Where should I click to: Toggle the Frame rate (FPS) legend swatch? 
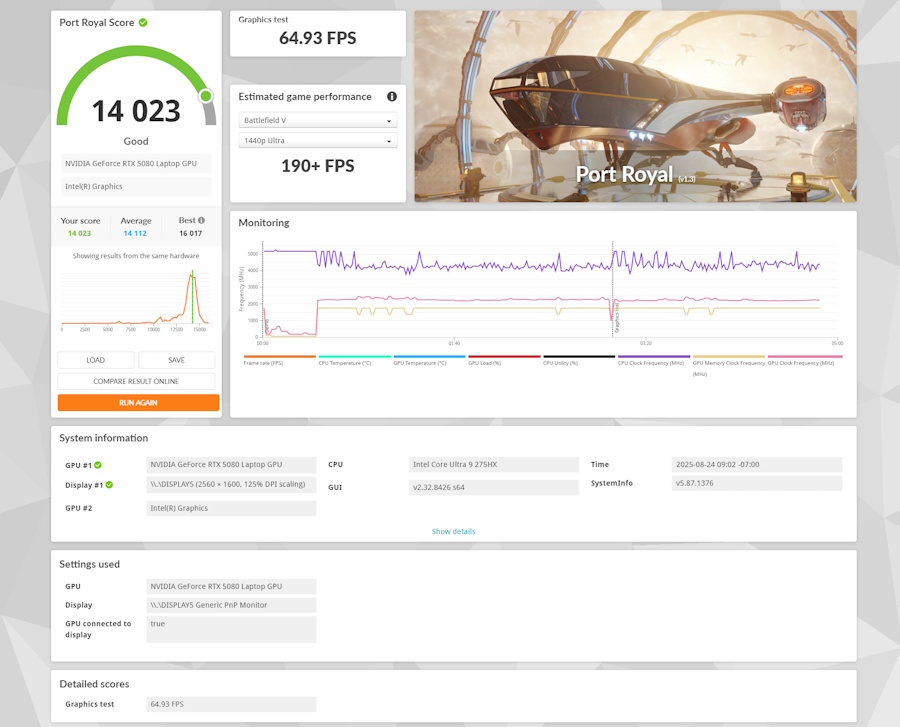pyautogui.click(x=280, y=356)
